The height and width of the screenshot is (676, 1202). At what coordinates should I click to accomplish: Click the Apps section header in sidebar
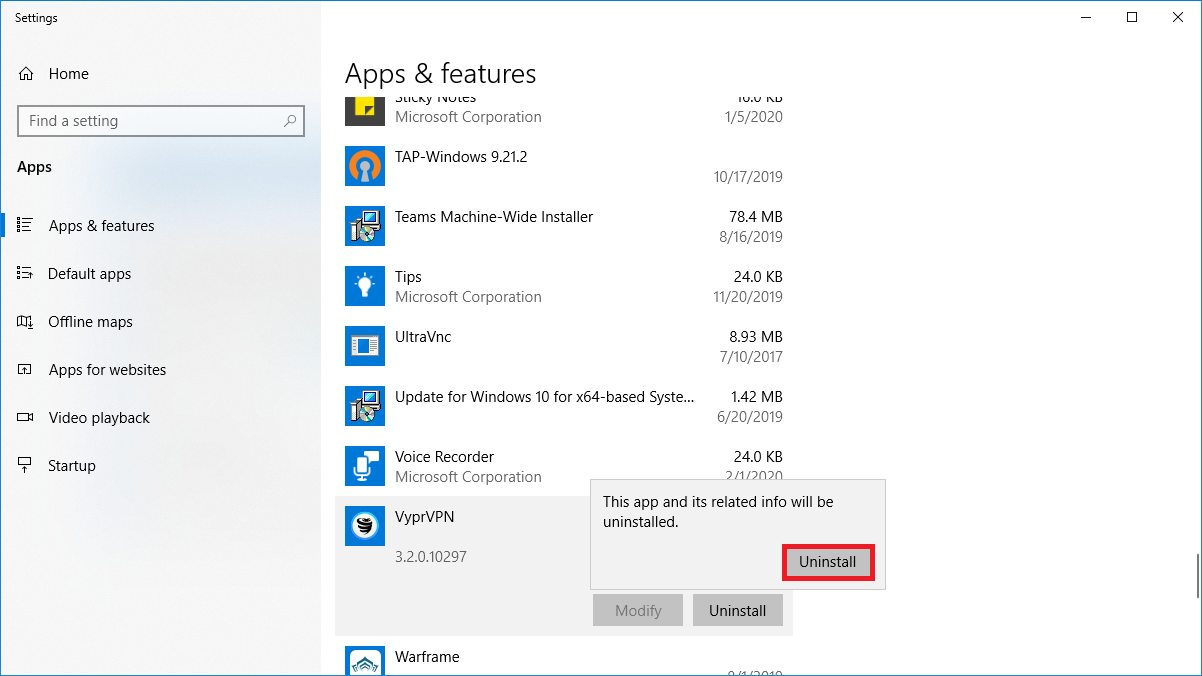point(35,167)
